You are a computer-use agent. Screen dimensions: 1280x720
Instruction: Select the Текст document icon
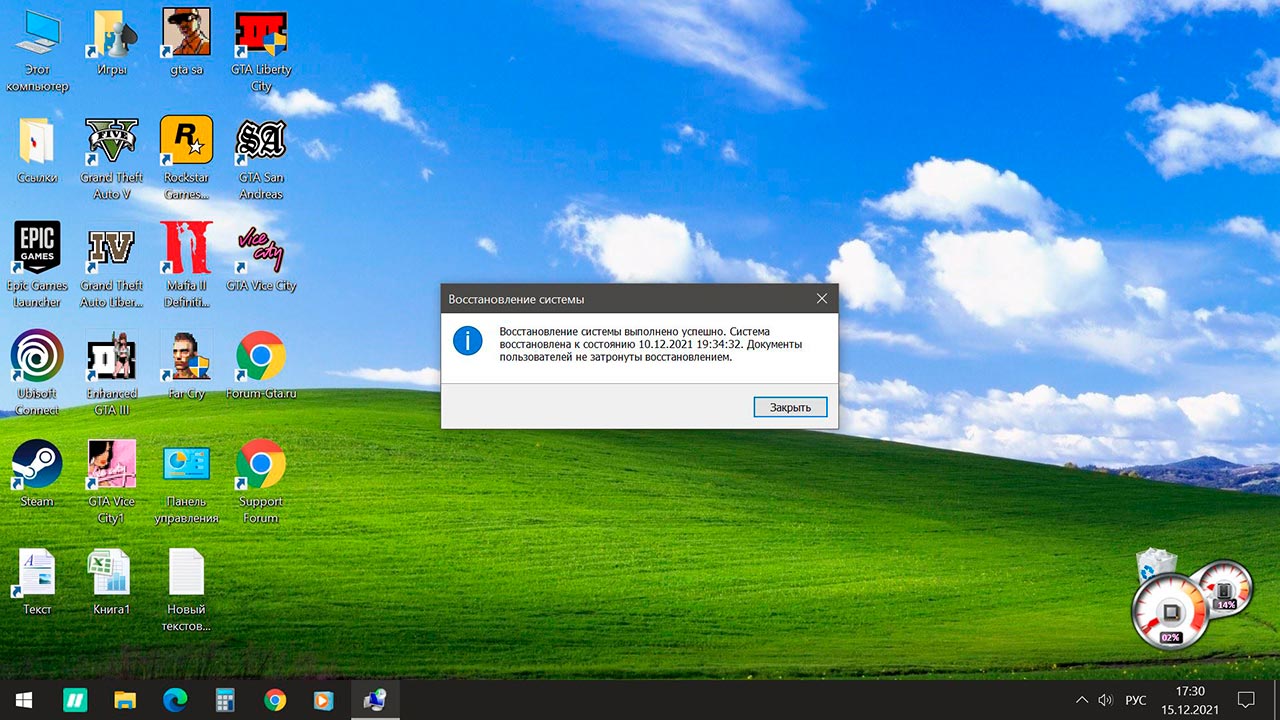(x=37, y=583)
